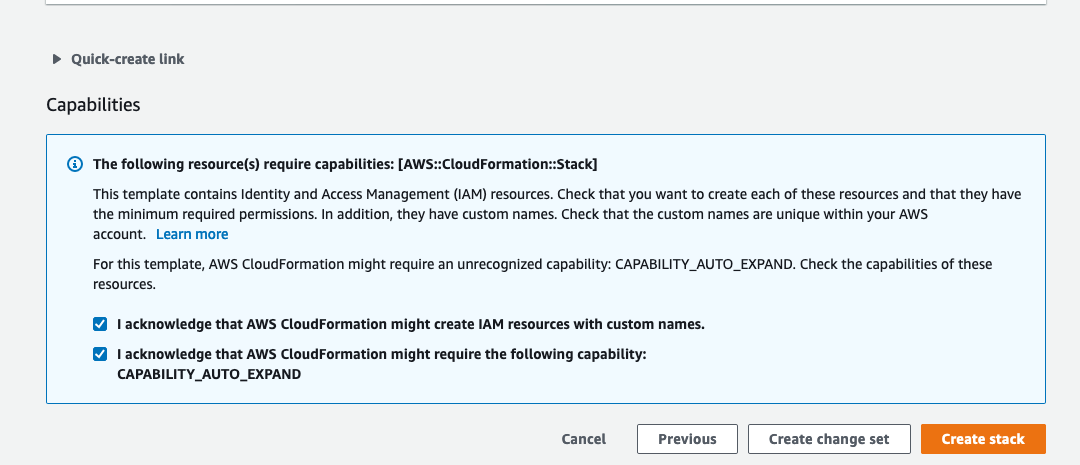Launch with the orange Create stack button

tap(983, 439)
